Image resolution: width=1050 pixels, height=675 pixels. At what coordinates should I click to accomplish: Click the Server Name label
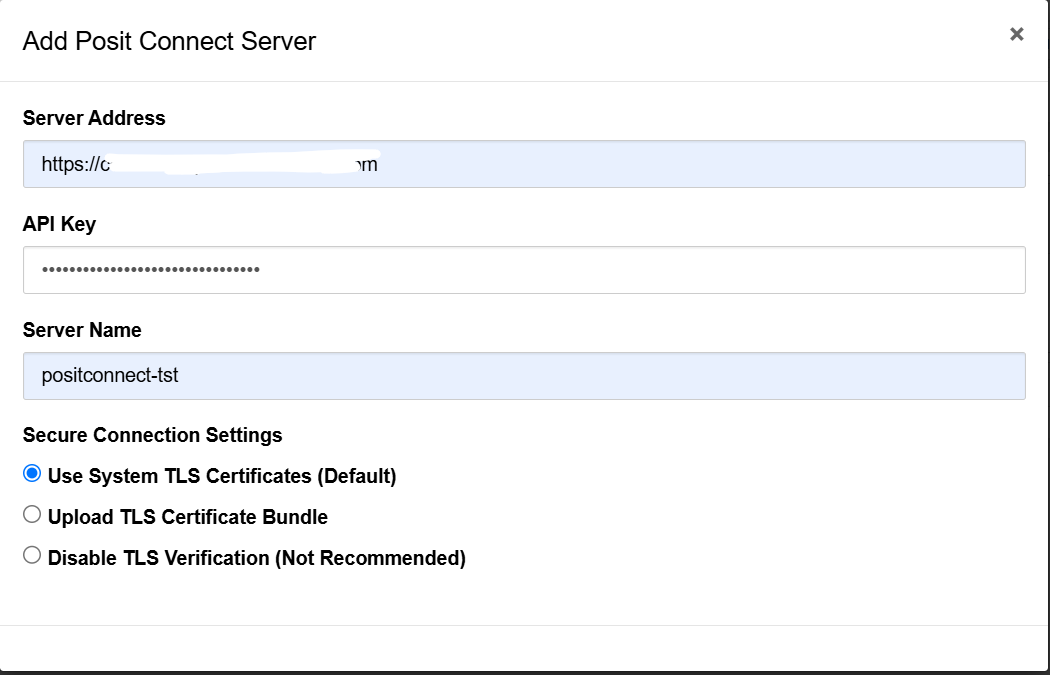point(82,330)
